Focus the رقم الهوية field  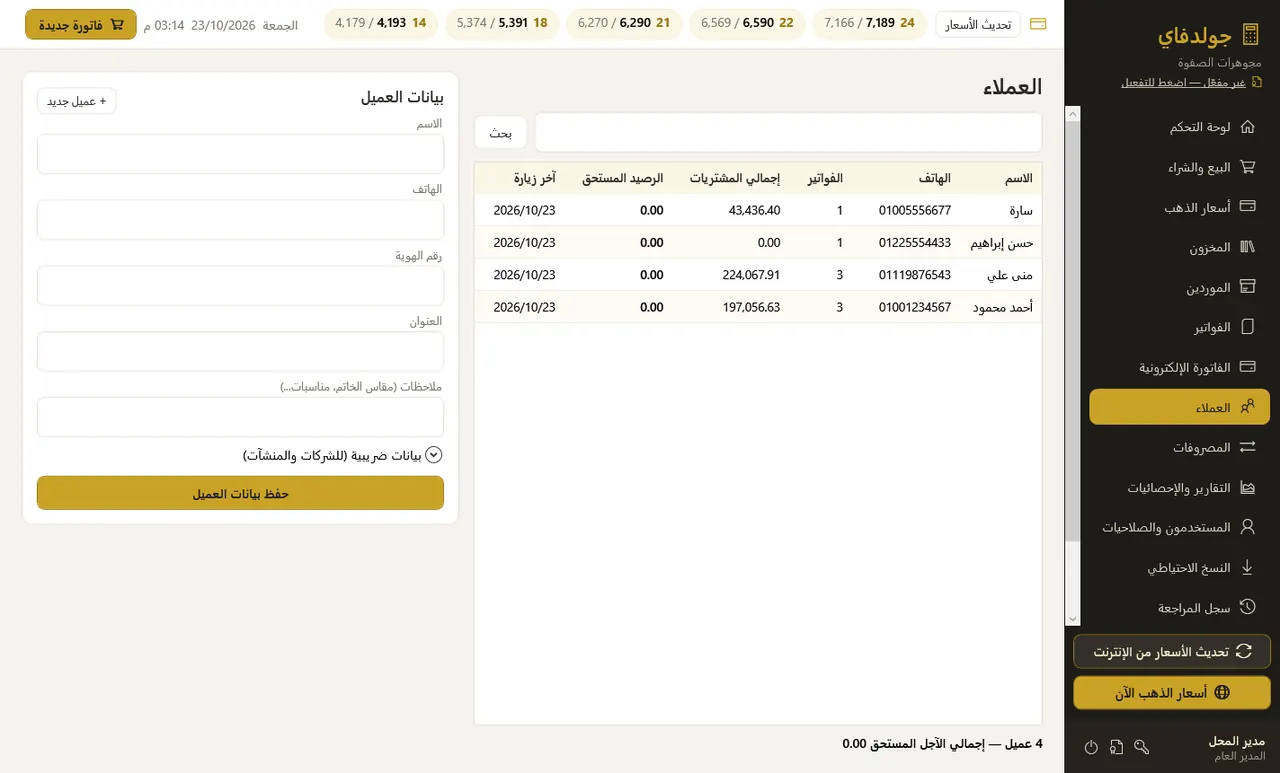(240, 286)
